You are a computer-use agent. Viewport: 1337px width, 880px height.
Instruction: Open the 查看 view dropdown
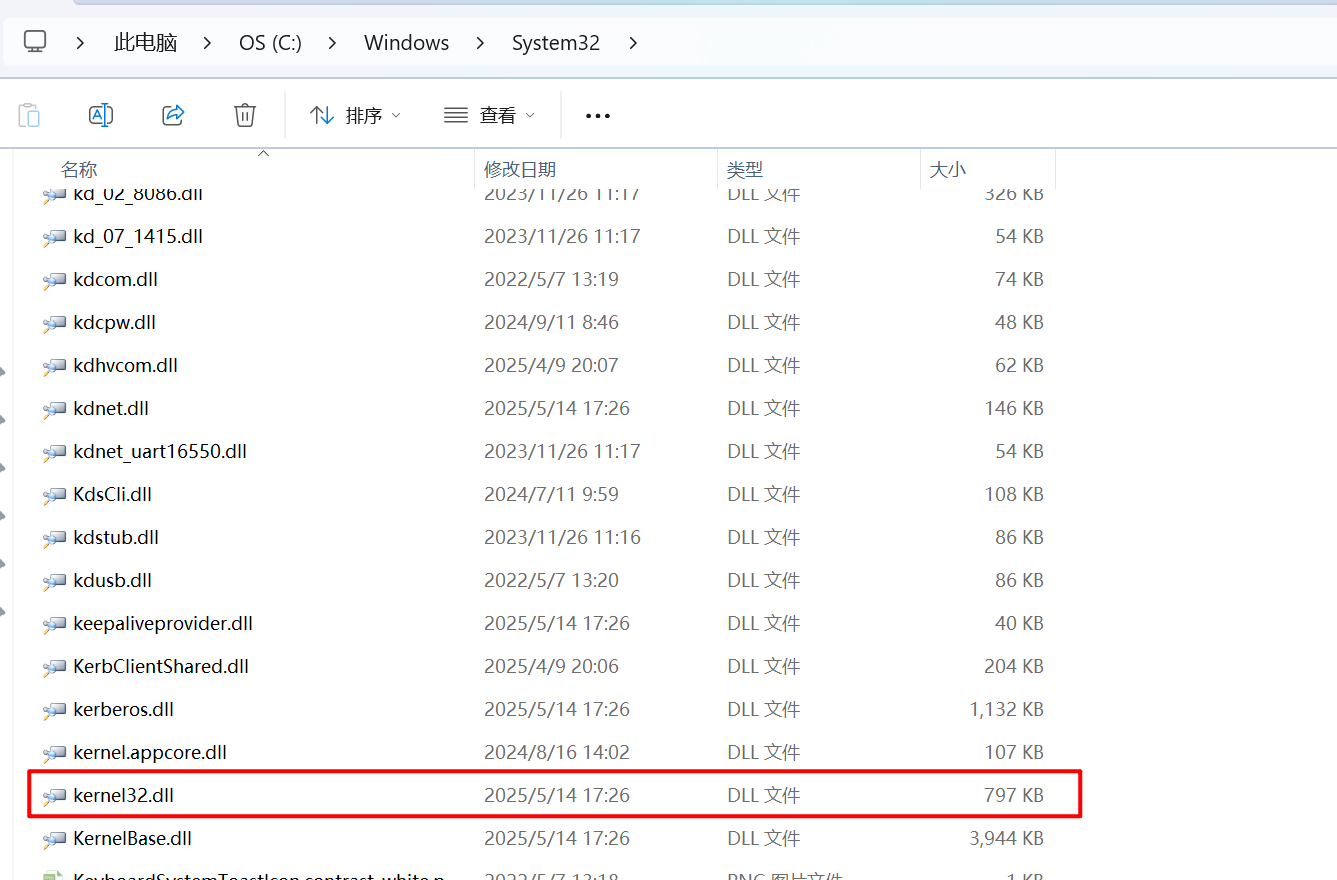click(x=489, y=116)
